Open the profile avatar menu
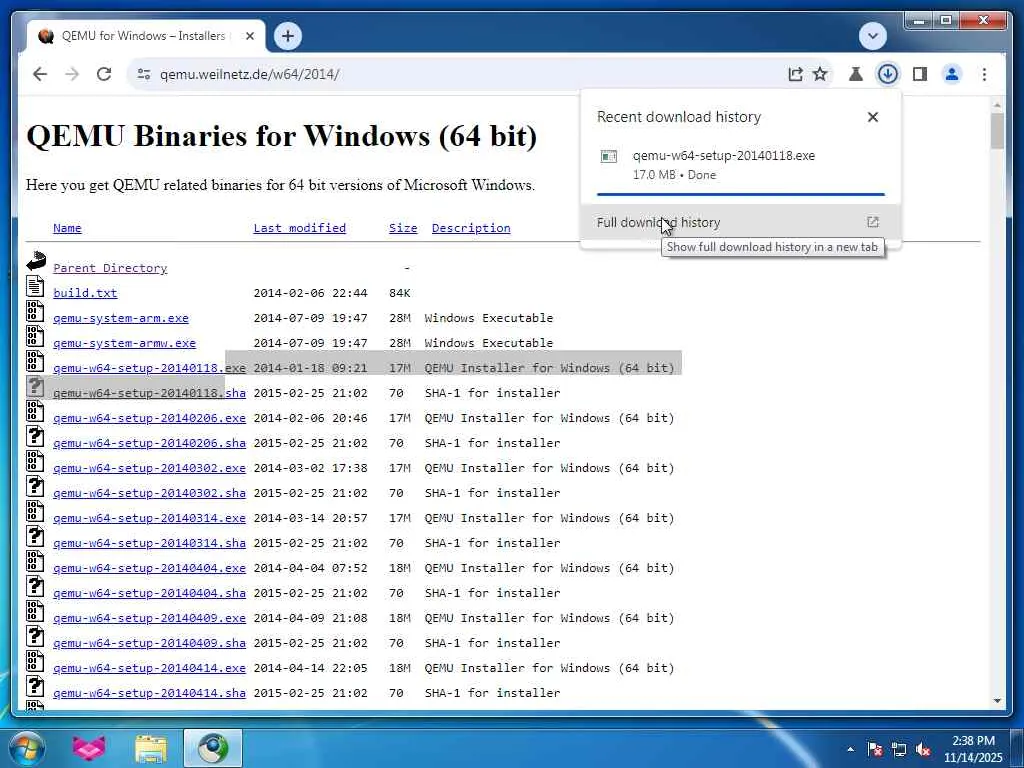Image resolution: width=1024 pixels, height=768 pixels. tap(952, 74)
